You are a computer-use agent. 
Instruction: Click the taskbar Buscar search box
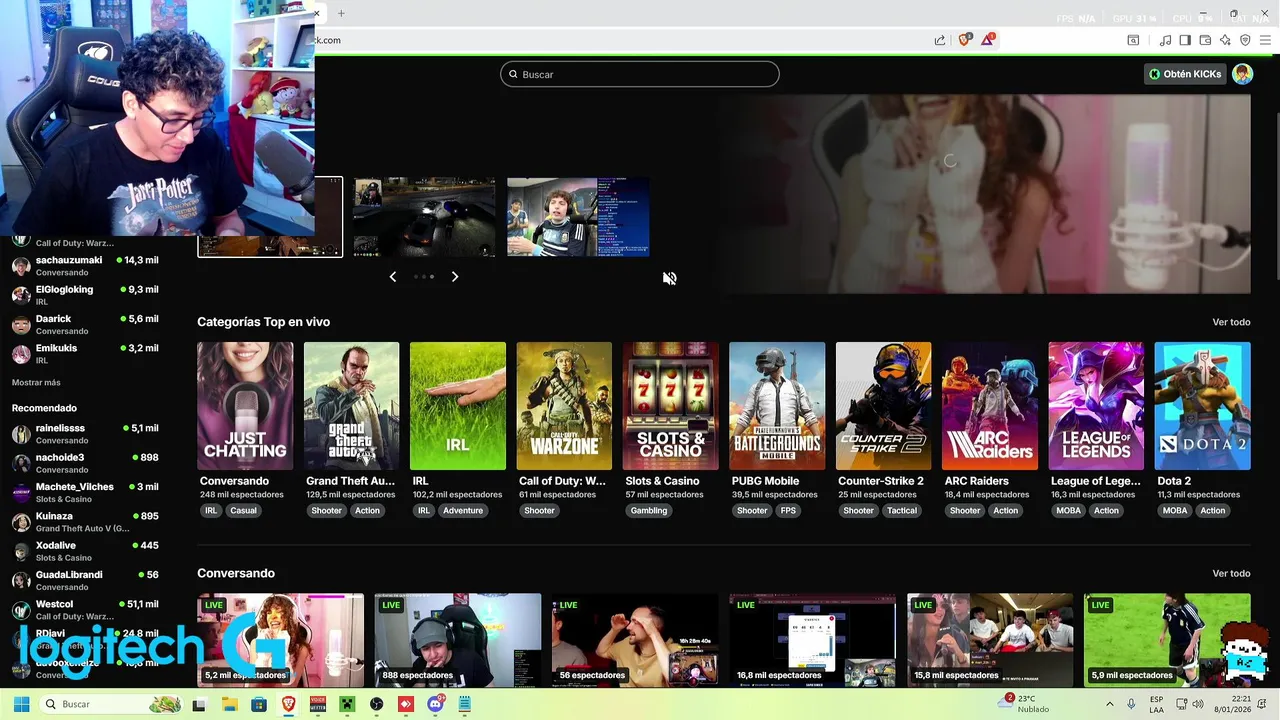point(112,704)
